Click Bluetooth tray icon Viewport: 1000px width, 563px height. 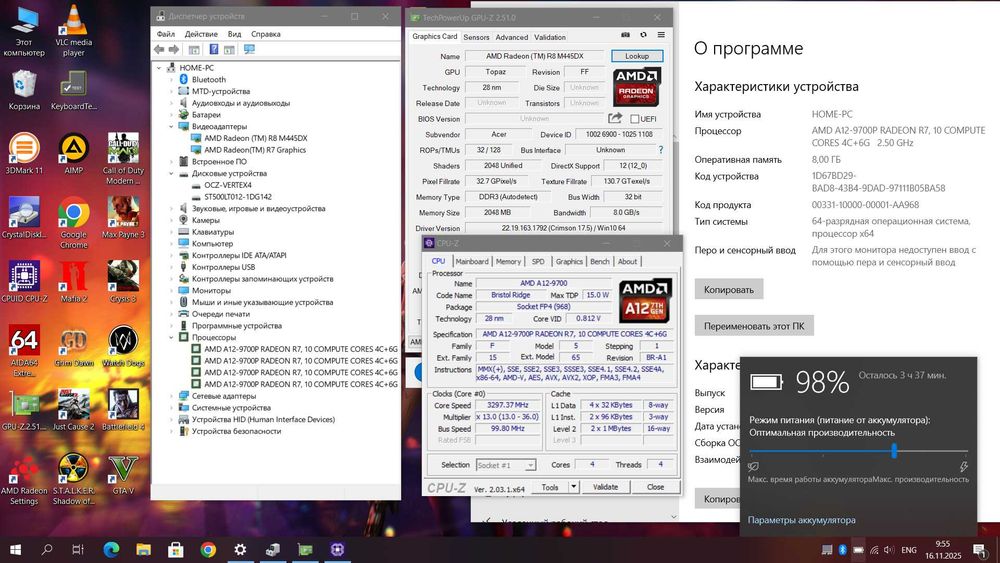click(x=842, y=550)
